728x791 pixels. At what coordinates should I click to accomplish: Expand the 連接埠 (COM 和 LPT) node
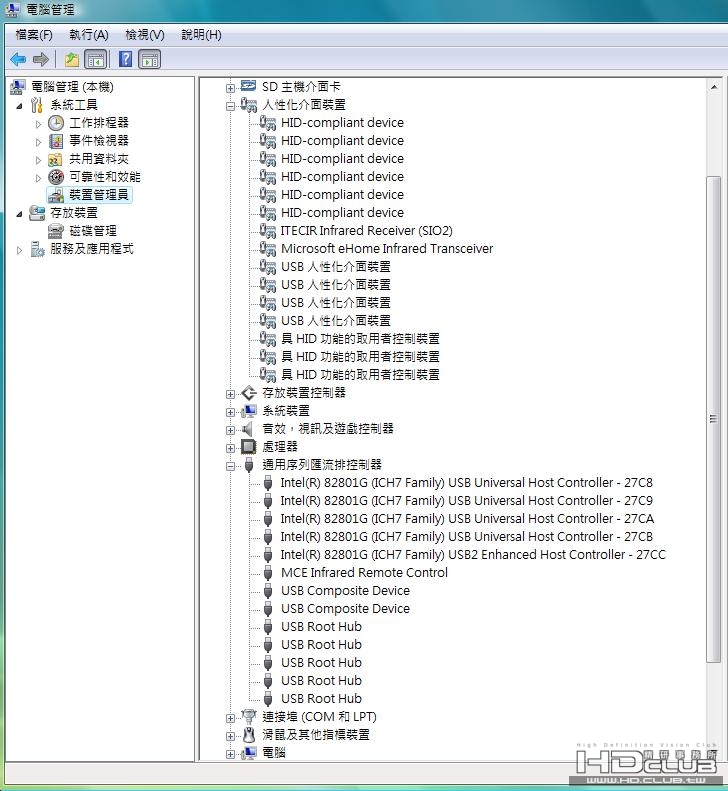coord(230,718)
